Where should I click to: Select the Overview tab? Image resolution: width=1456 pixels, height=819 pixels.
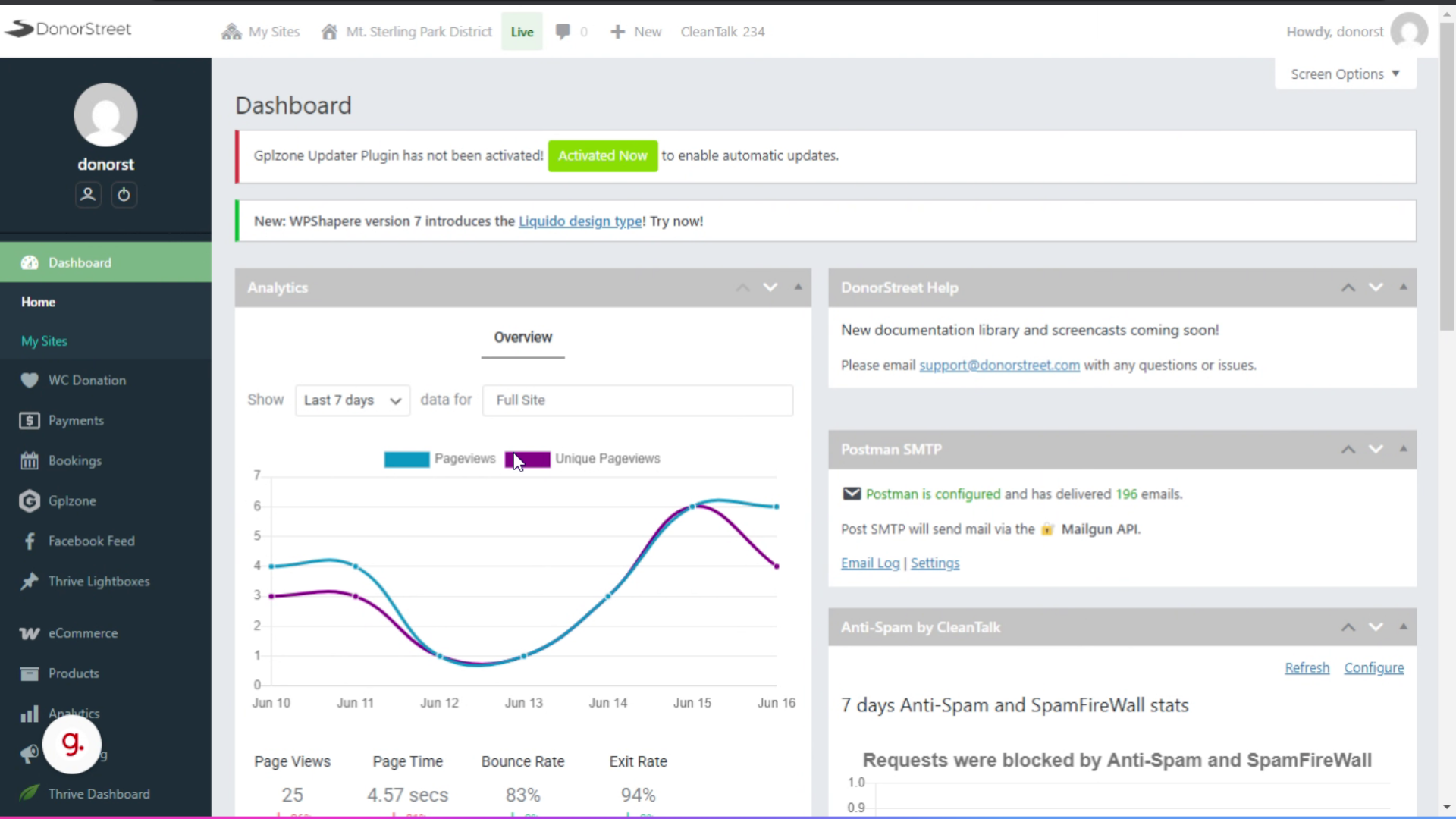point(523,337)
